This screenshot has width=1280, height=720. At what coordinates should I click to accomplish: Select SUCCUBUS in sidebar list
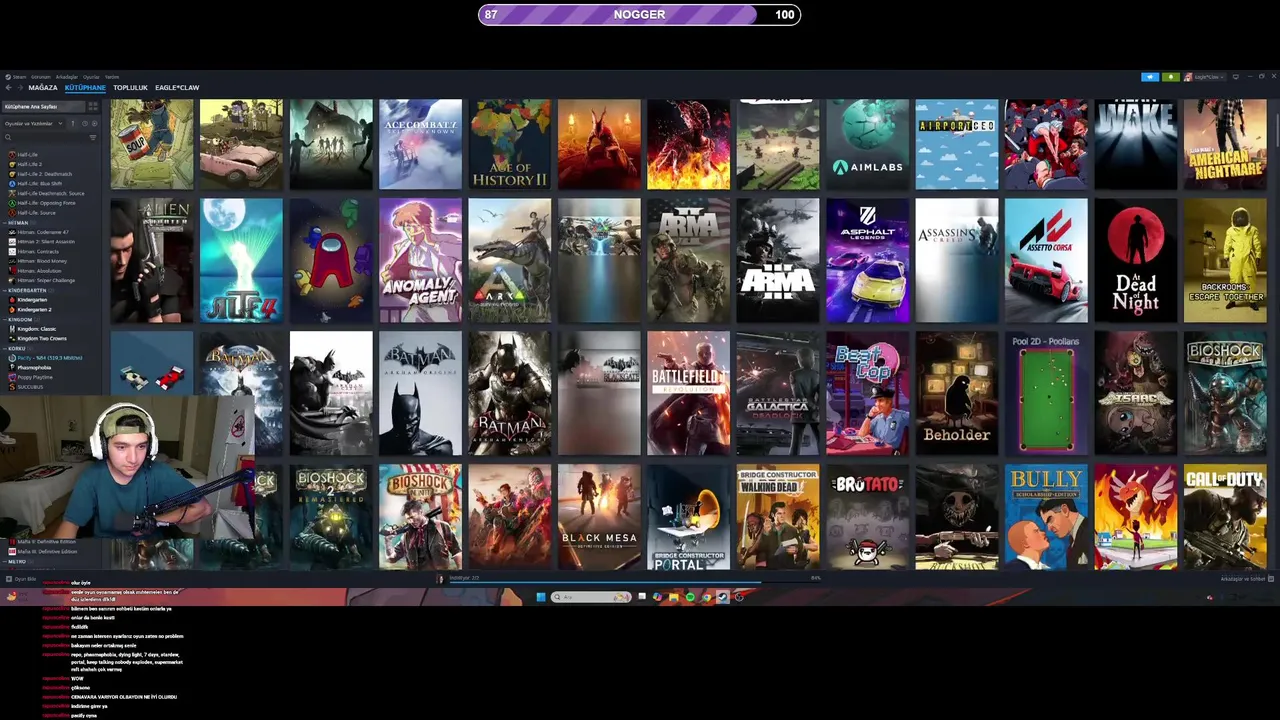click(28, 387)
